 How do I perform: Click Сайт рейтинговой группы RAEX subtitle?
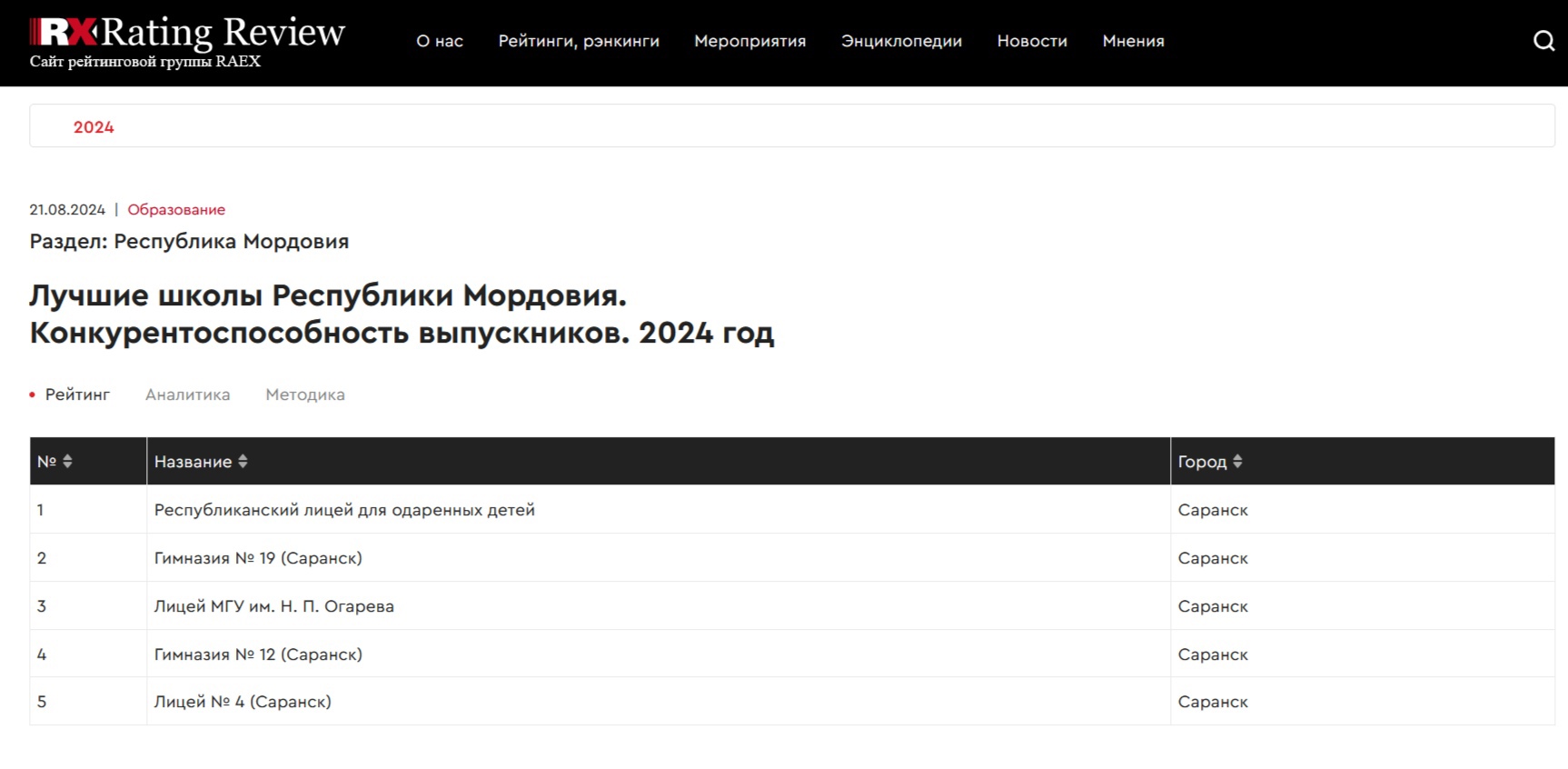145,62
